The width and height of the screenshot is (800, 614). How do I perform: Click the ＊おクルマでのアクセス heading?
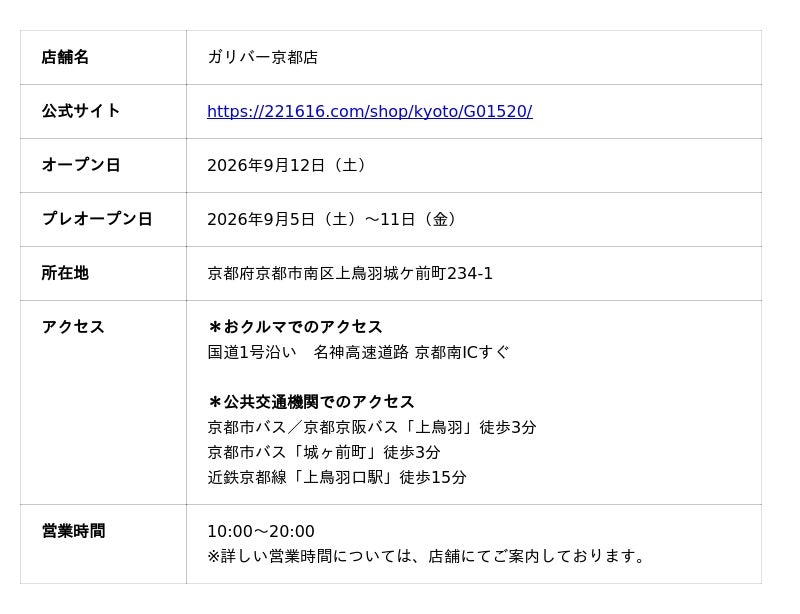coord(295,327)
